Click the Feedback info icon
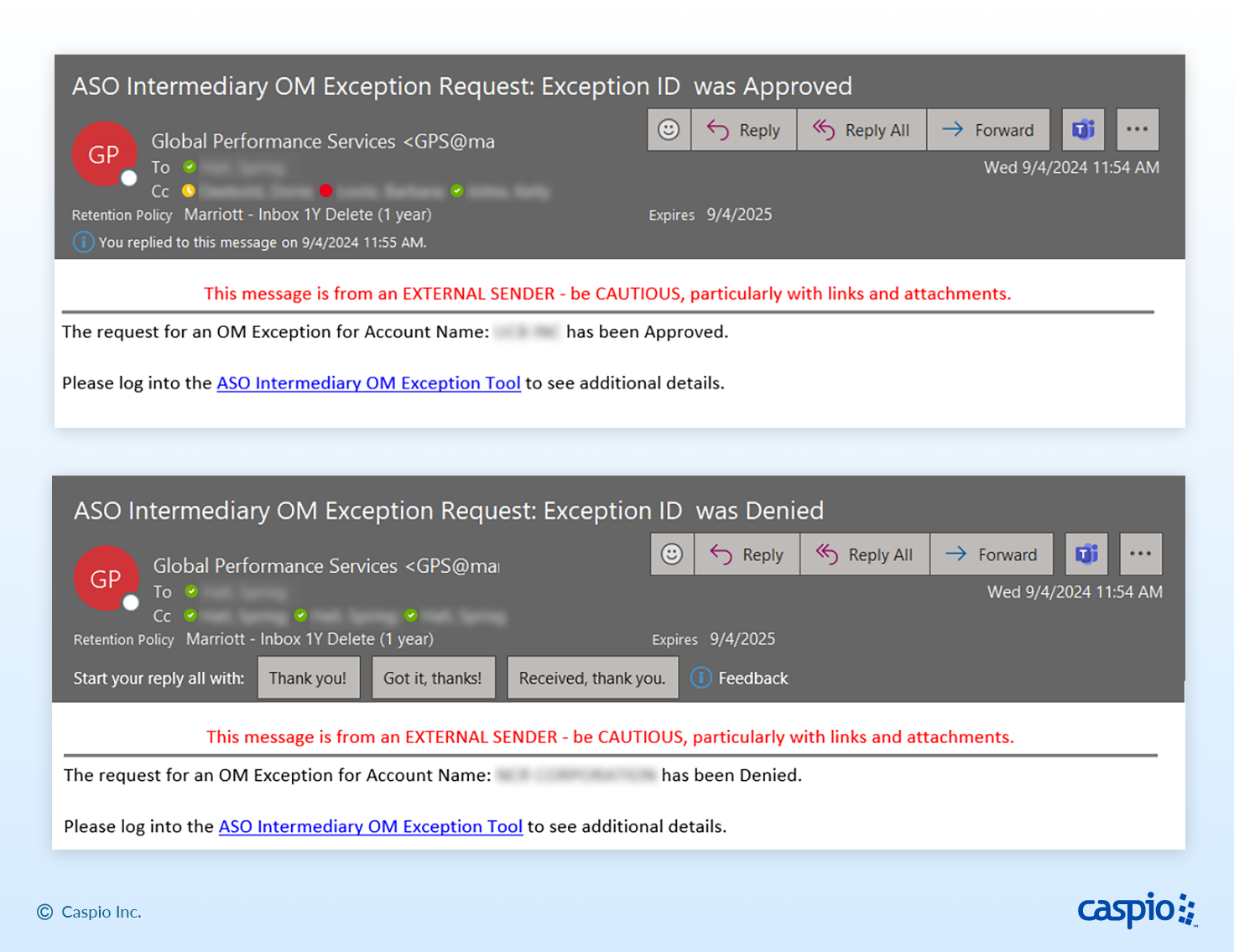 coord(701,678)
